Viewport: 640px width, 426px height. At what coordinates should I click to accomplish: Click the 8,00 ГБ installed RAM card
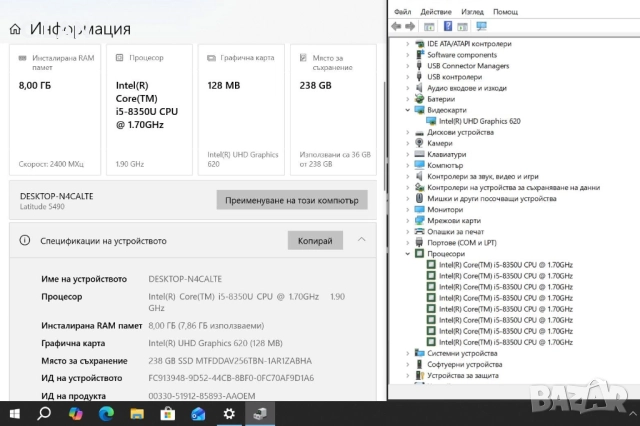pyautogui.click(x=55, y=110)
